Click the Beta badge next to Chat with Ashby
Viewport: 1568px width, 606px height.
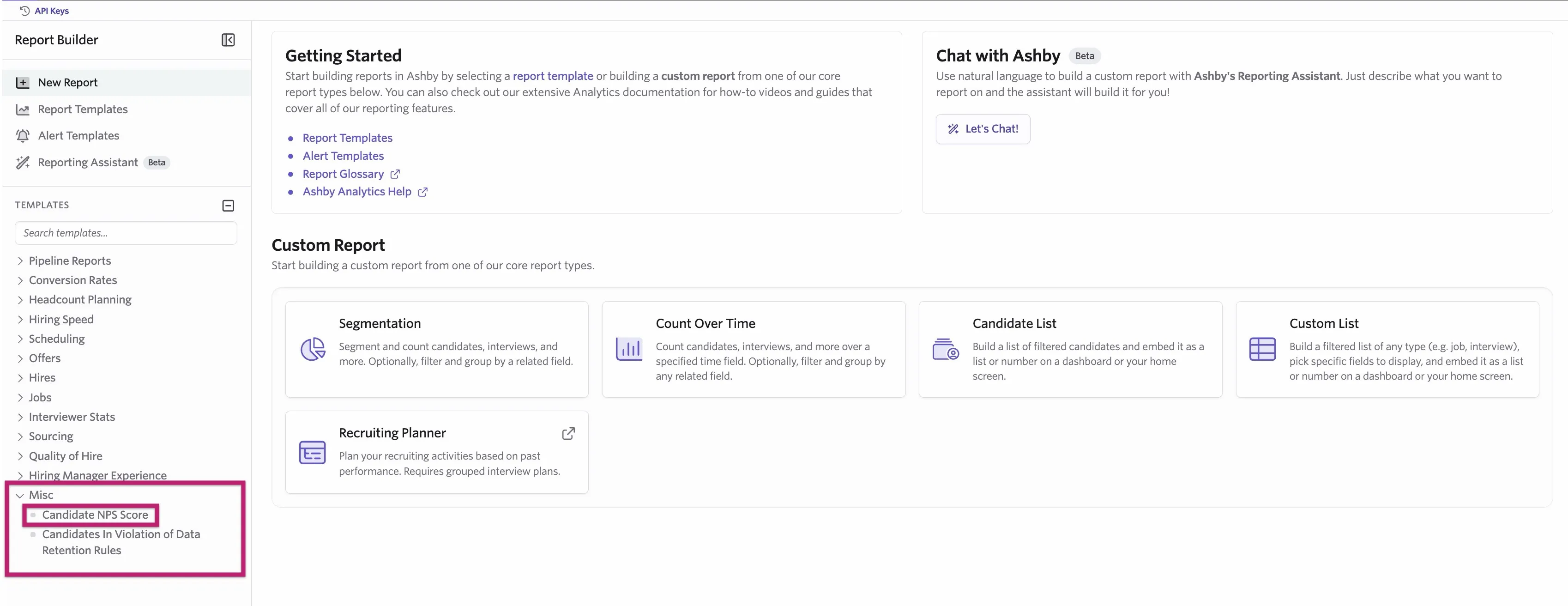pyautogui.click(x=1085, y=56)
